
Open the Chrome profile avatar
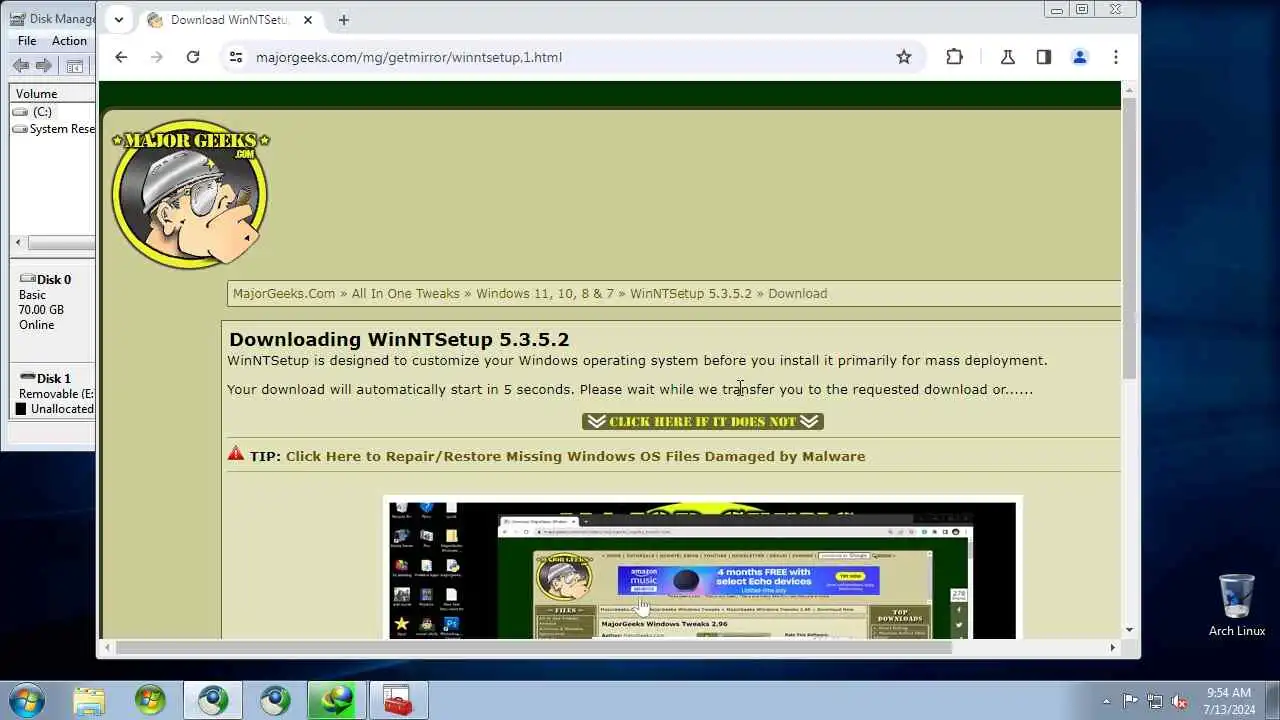pyautogui.click(x=1080, y=57)
